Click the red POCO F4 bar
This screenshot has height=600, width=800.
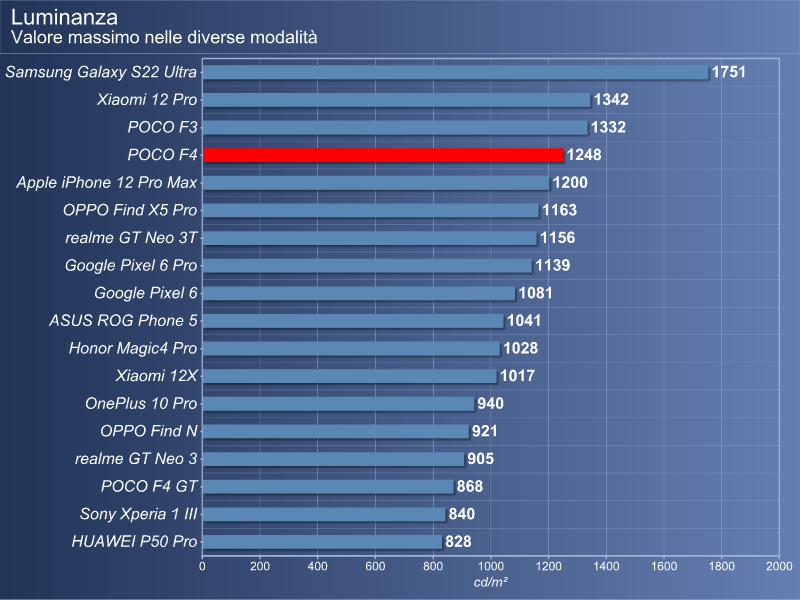383,155
